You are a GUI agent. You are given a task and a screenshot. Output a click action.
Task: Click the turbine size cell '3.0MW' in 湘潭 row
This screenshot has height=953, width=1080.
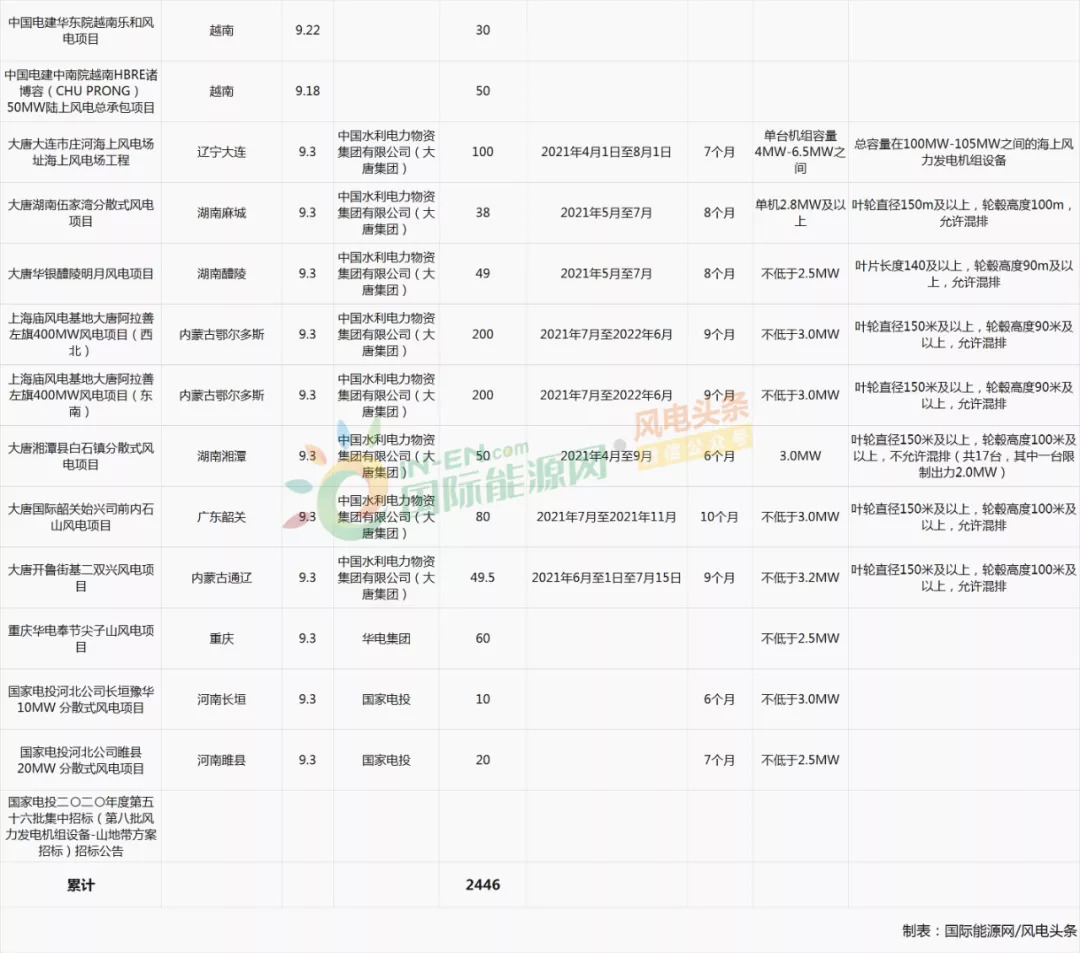[800, 456]
